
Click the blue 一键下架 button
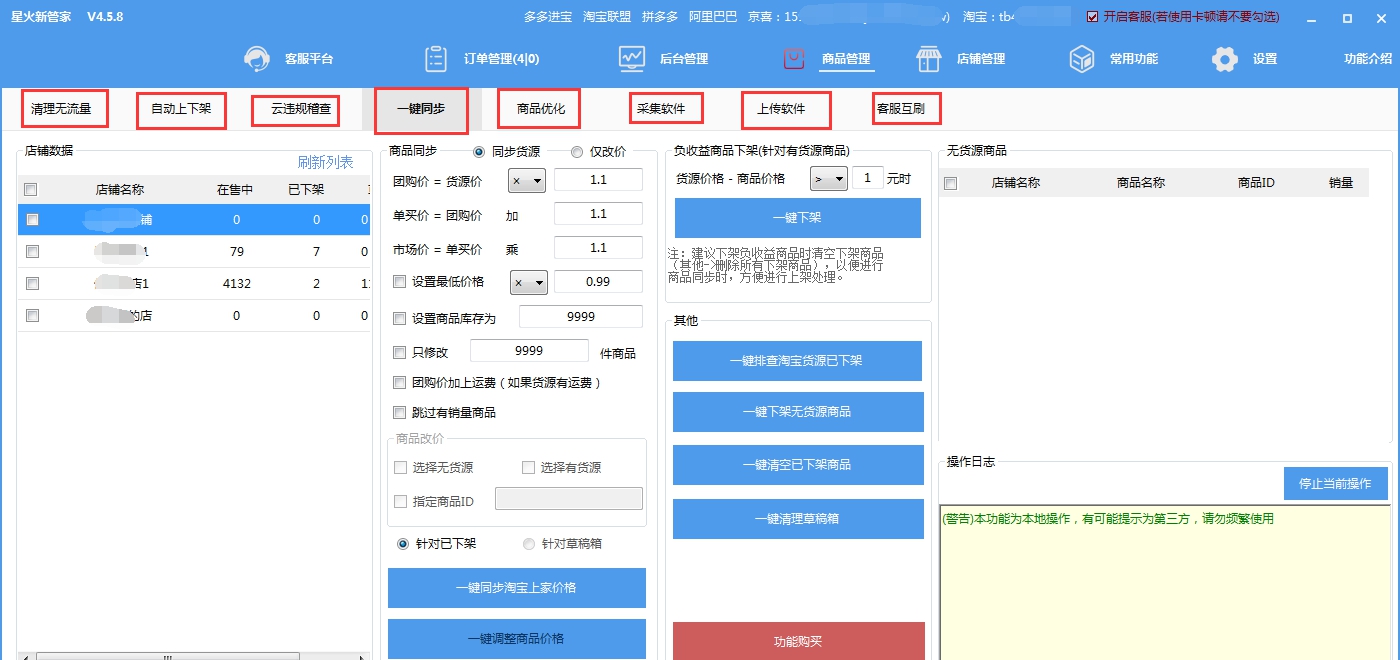[798, 218]
